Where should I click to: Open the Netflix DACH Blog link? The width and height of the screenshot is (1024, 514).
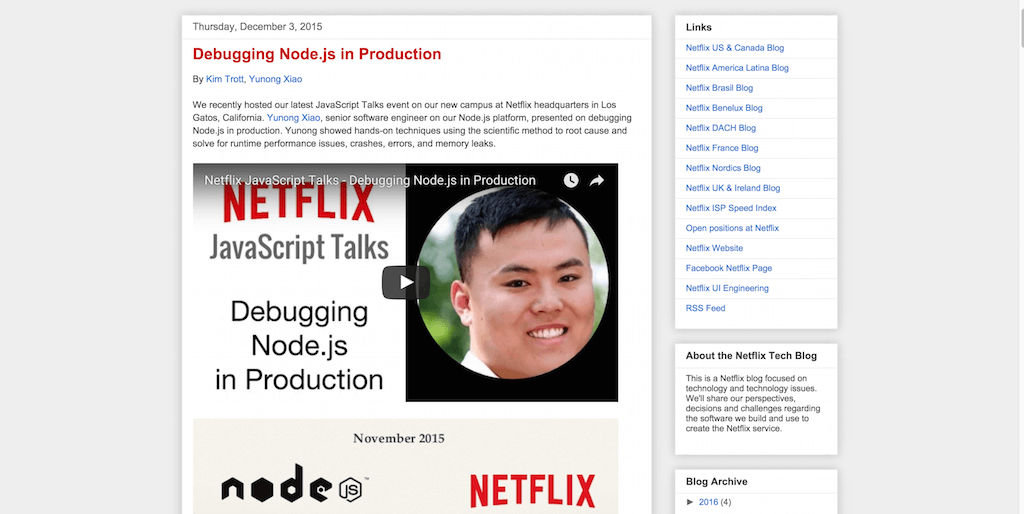720,128
